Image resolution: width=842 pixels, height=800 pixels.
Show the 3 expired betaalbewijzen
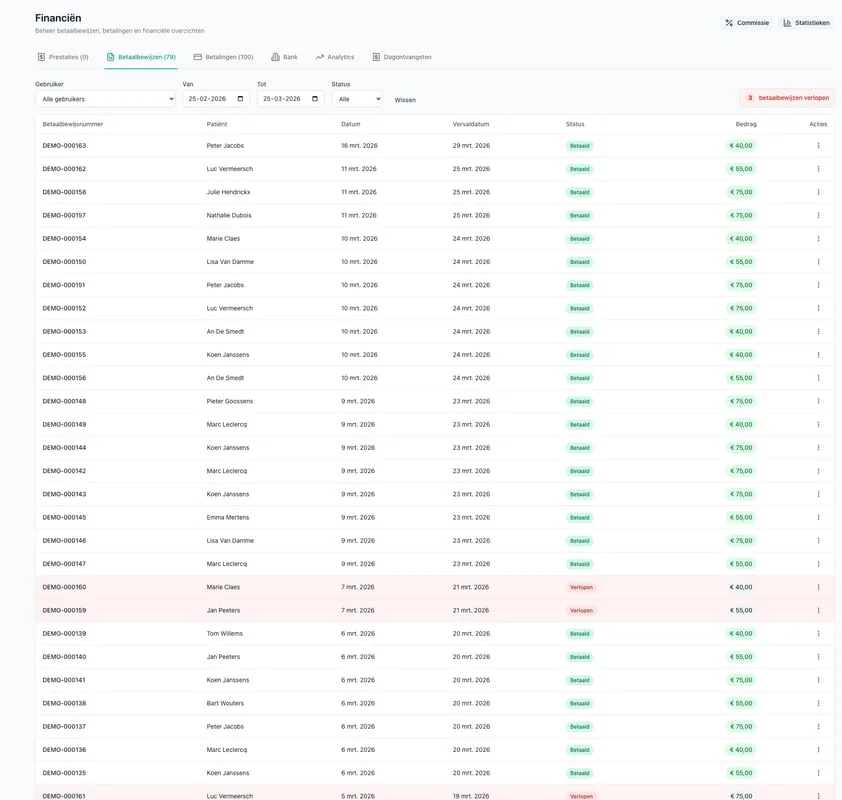[x=787, y=98]
